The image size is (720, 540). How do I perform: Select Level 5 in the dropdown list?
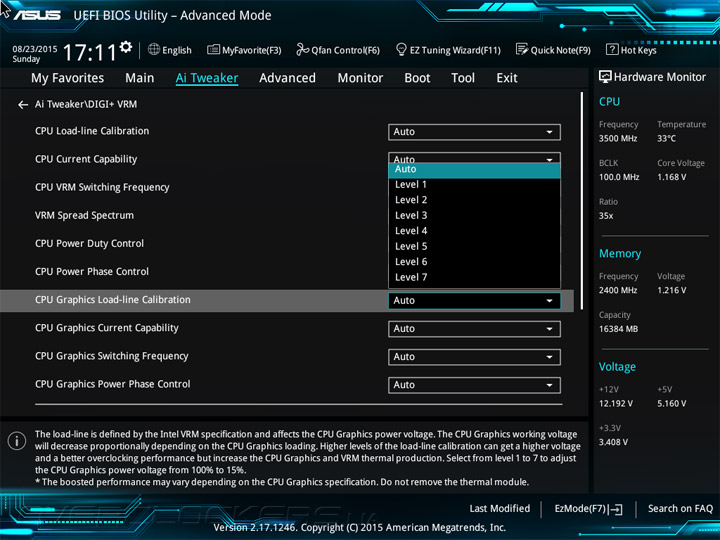(474, 247)
